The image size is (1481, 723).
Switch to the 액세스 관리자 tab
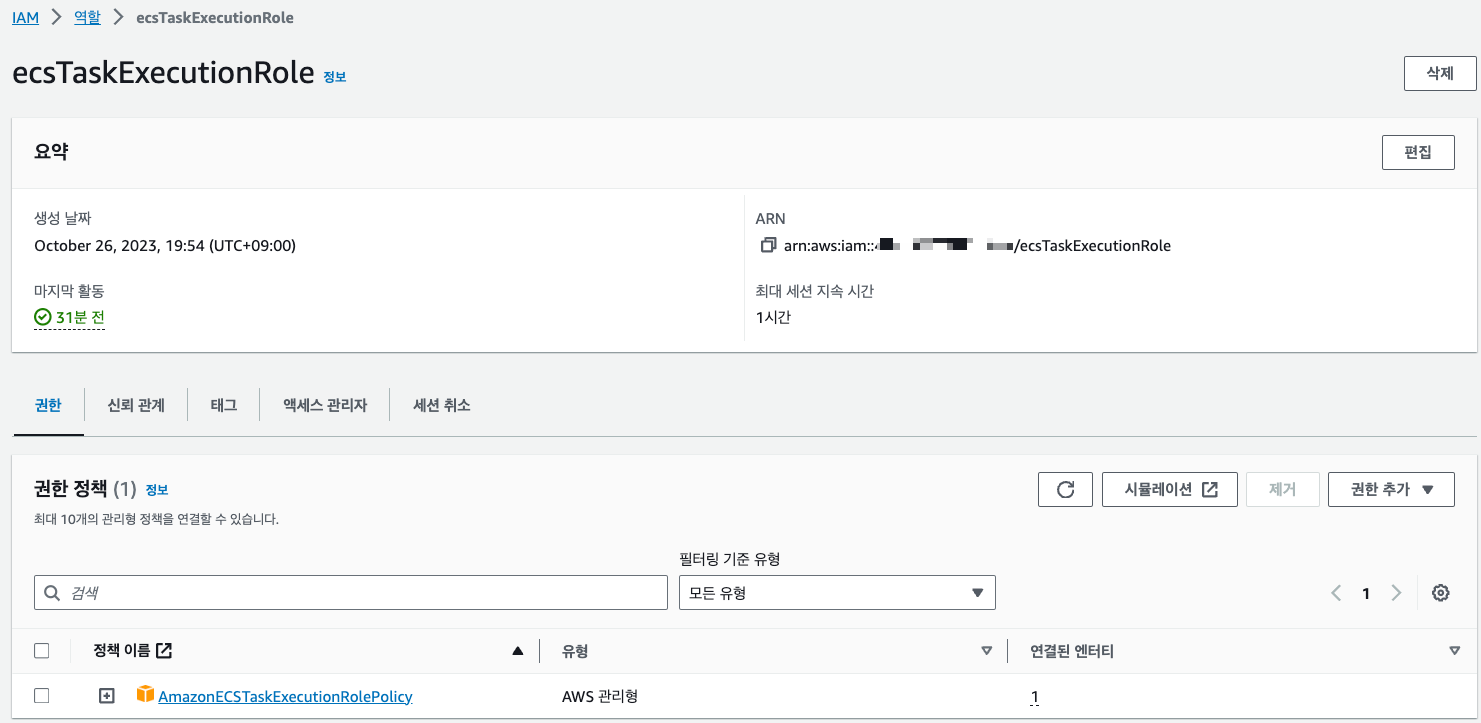coord(325,405)
